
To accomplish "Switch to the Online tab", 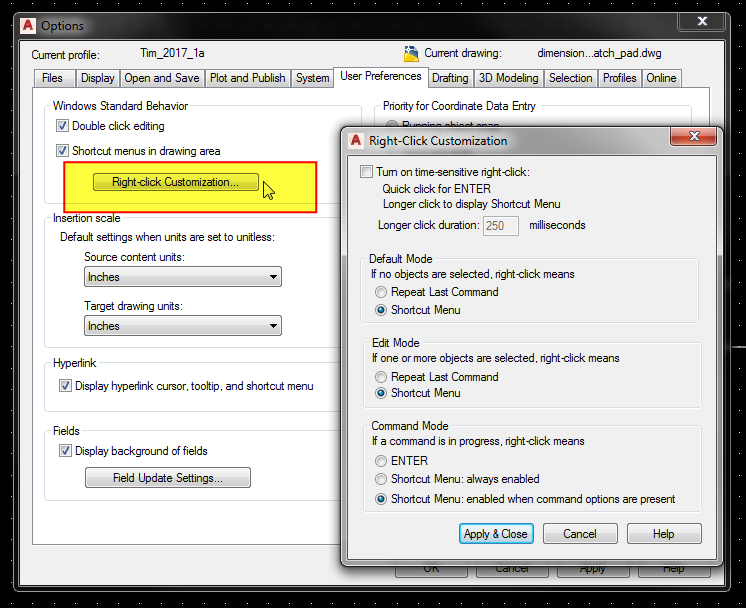I will tap(661, 78).
